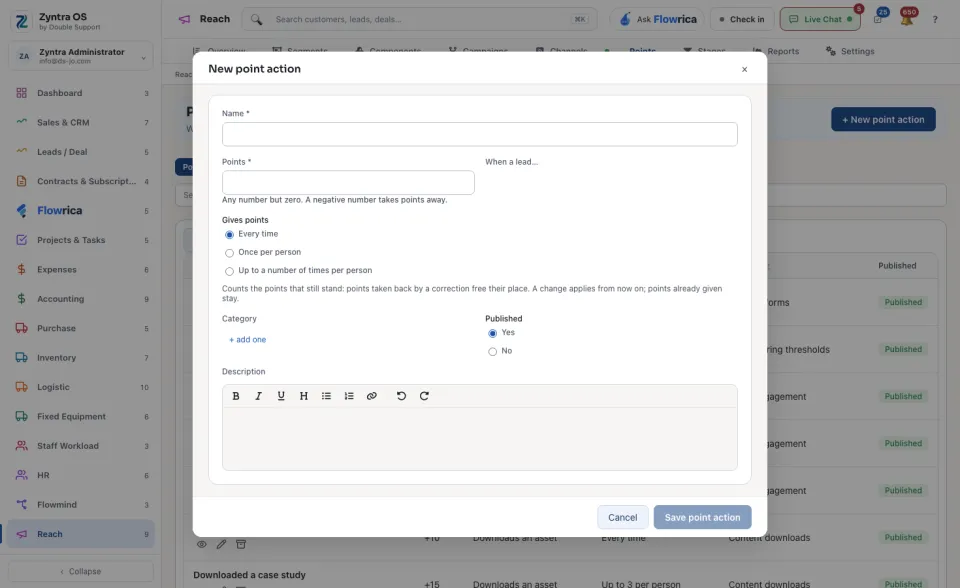Open help question mark icon
The image size is (960, 588).
(x=935, y=20)
